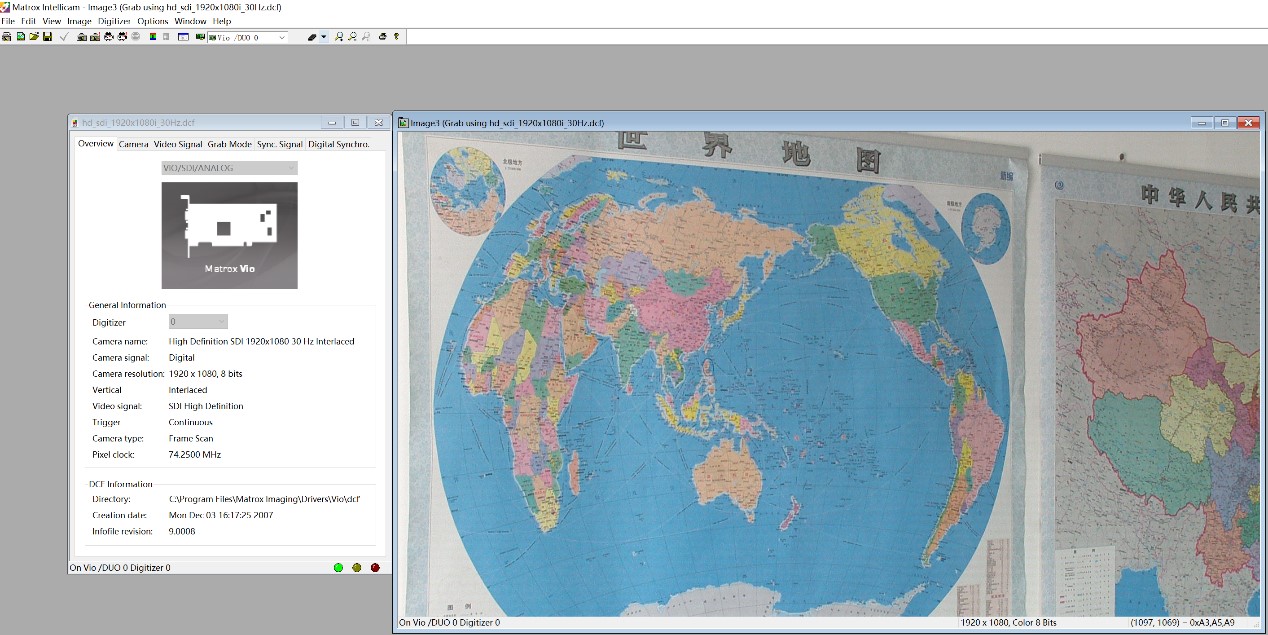Screen dimensions: 1268x635
Task: Click the eraser tool icon
Action: [312, 37]
